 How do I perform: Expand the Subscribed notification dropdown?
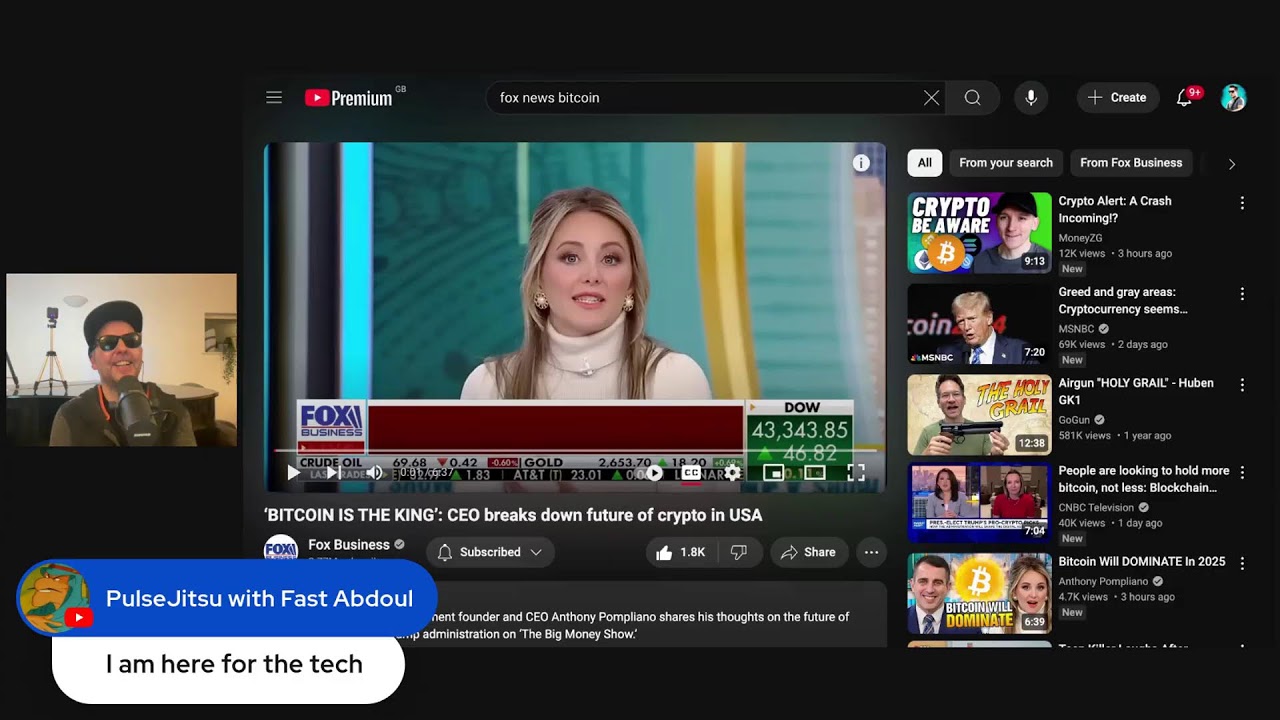[x=490, y=552]
